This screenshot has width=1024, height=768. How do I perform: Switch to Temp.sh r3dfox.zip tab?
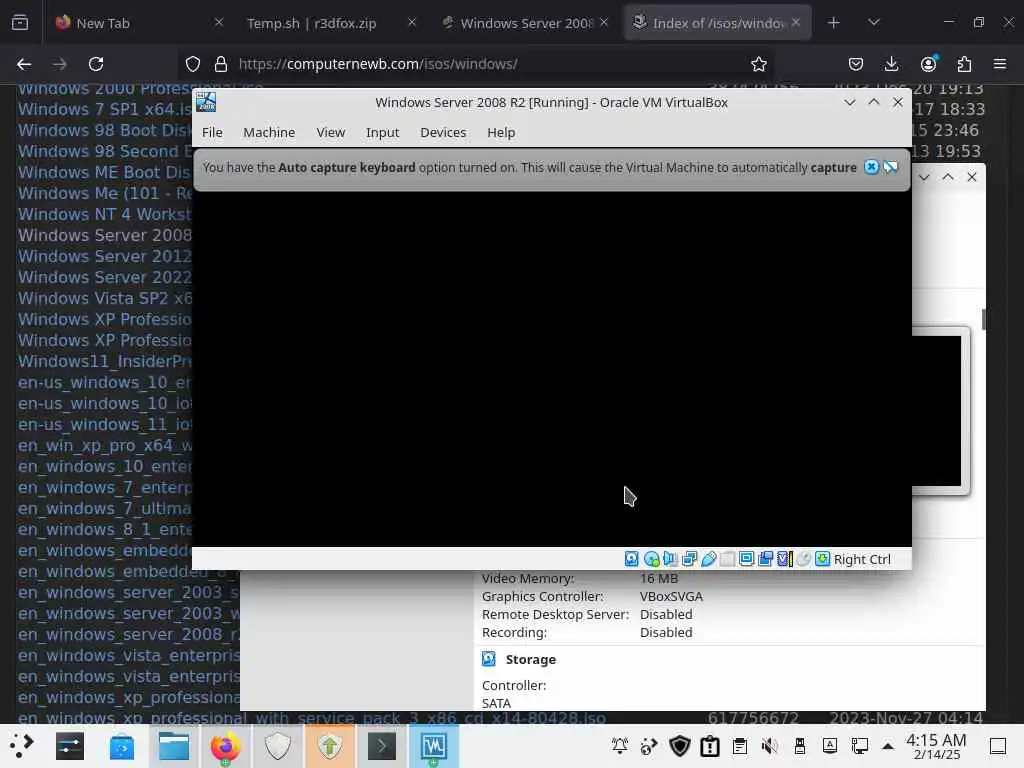click(x=329, y=23)
